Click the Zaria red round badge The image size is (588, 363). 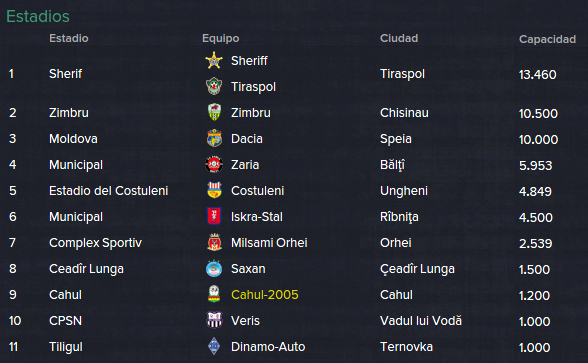tap(214, 164)
